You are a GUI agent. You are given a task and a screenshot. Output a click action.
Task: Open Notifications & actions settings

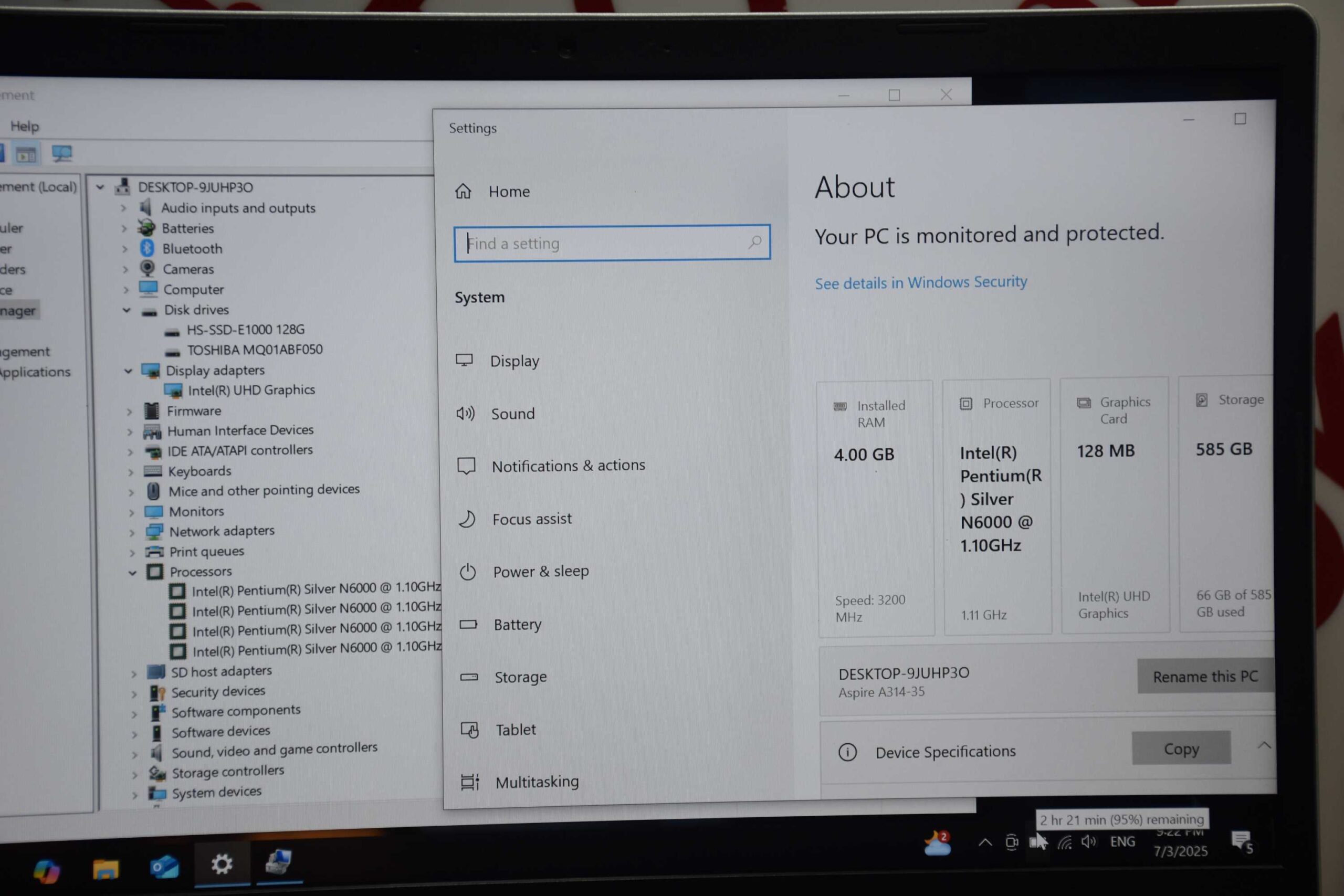click(568, 466)
